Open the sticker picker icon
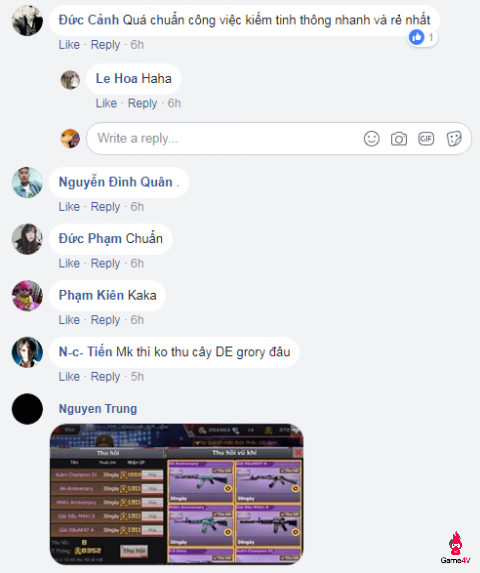This screenshot has width=480, height=573. coord(454,138)
